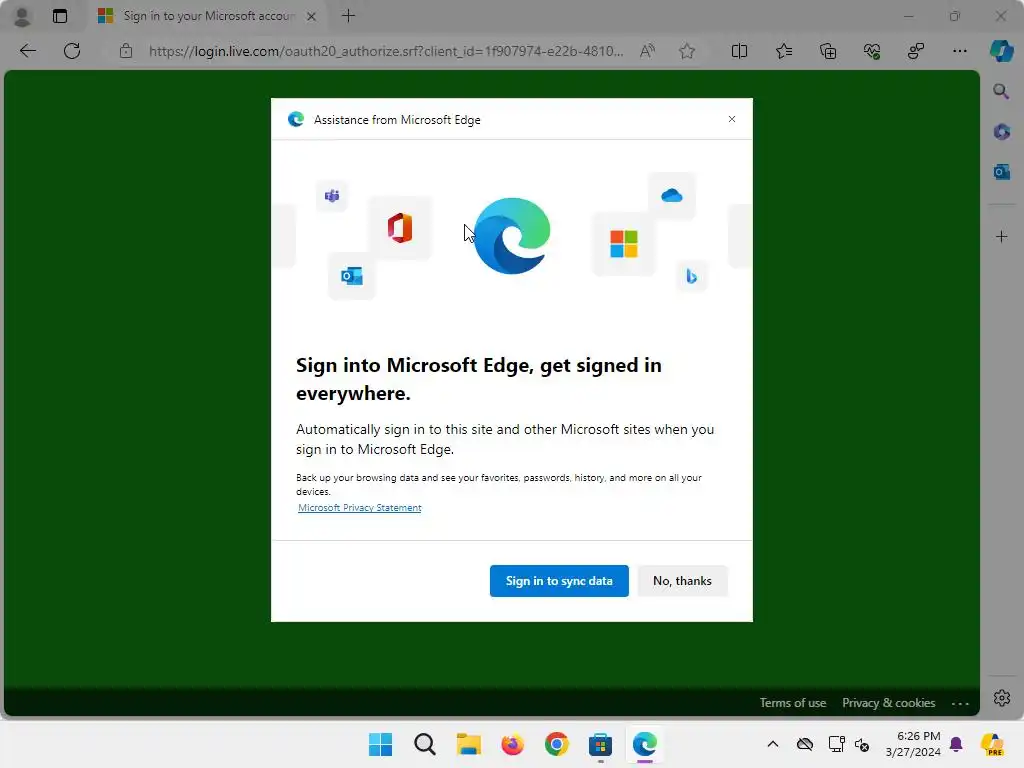The image size is (1024, 768).
Task: Open sidebar settings gear icon
Action: coord(1001,698)
